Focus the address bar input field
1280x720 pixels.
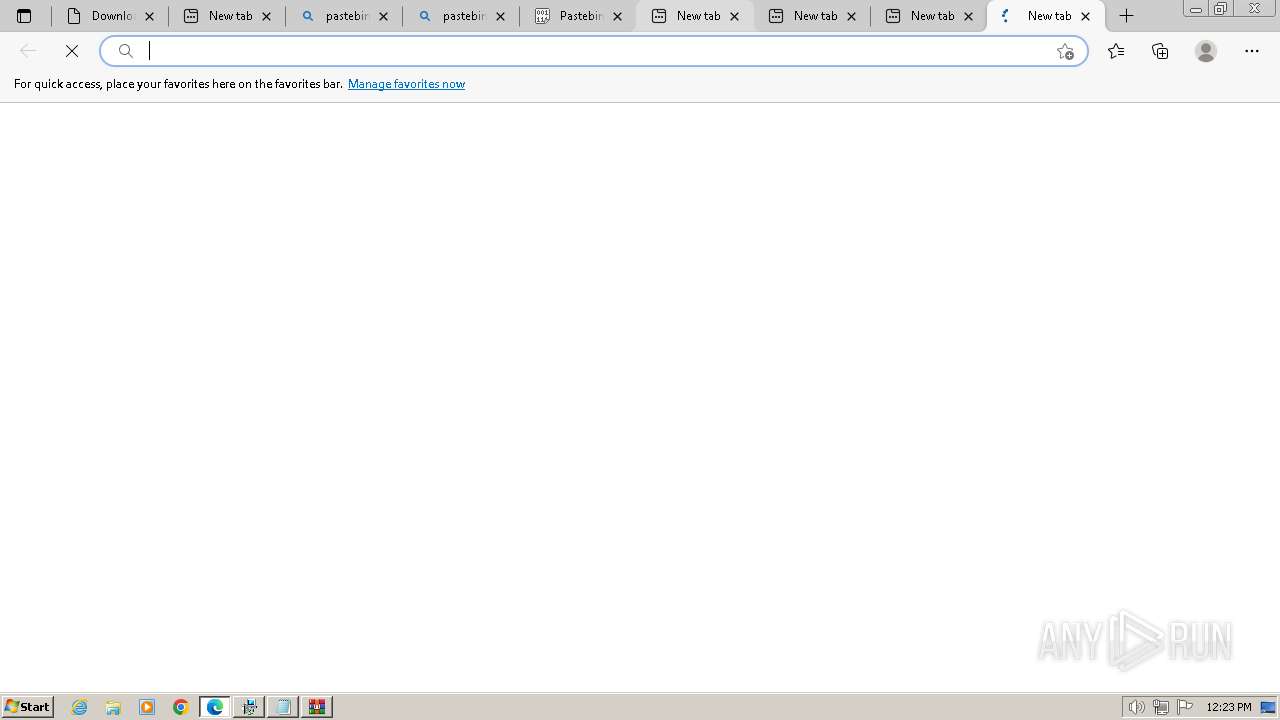594,51
